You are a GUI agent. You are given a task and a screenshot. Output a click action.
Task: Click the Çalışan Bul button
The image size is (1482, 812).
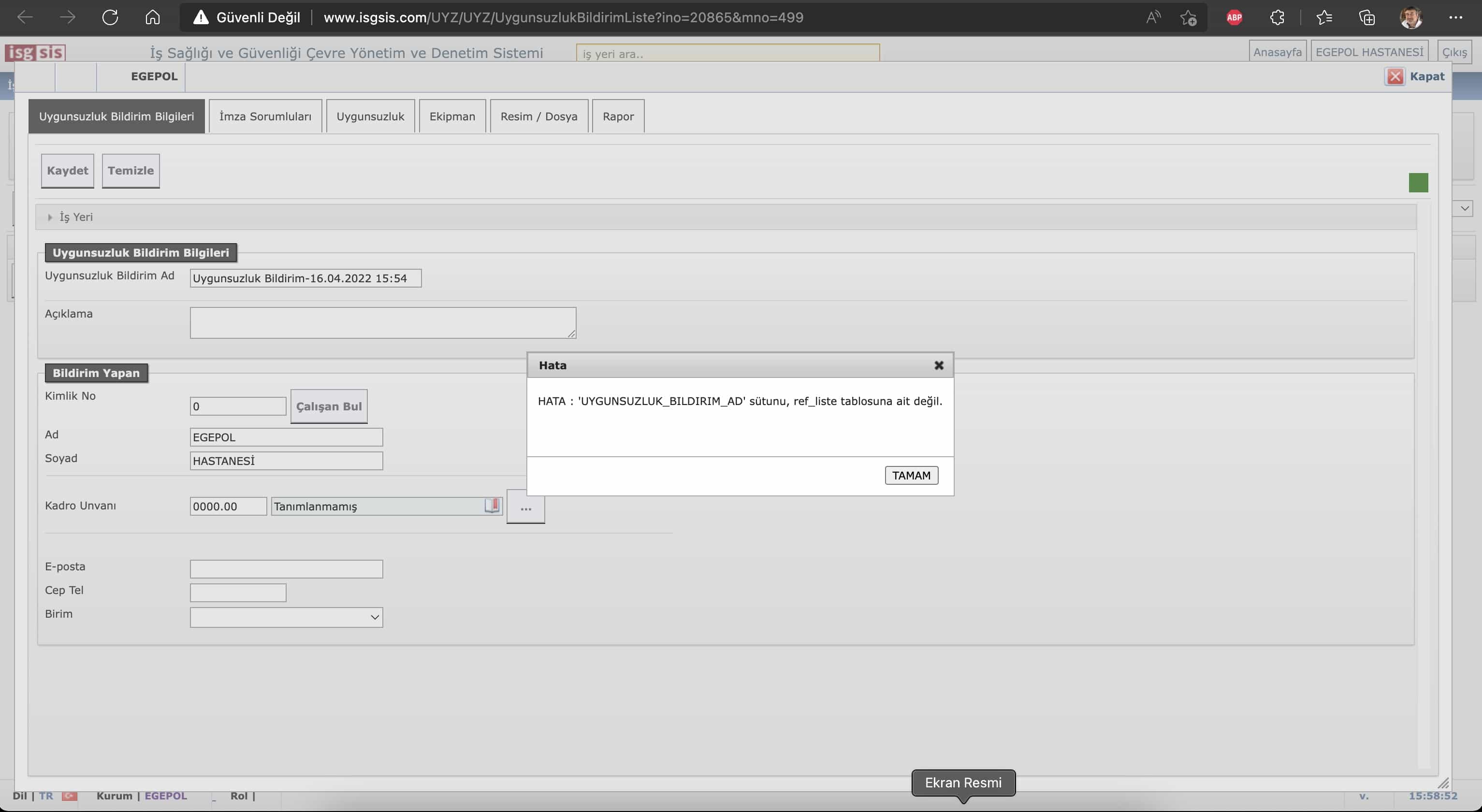point(329,406)
